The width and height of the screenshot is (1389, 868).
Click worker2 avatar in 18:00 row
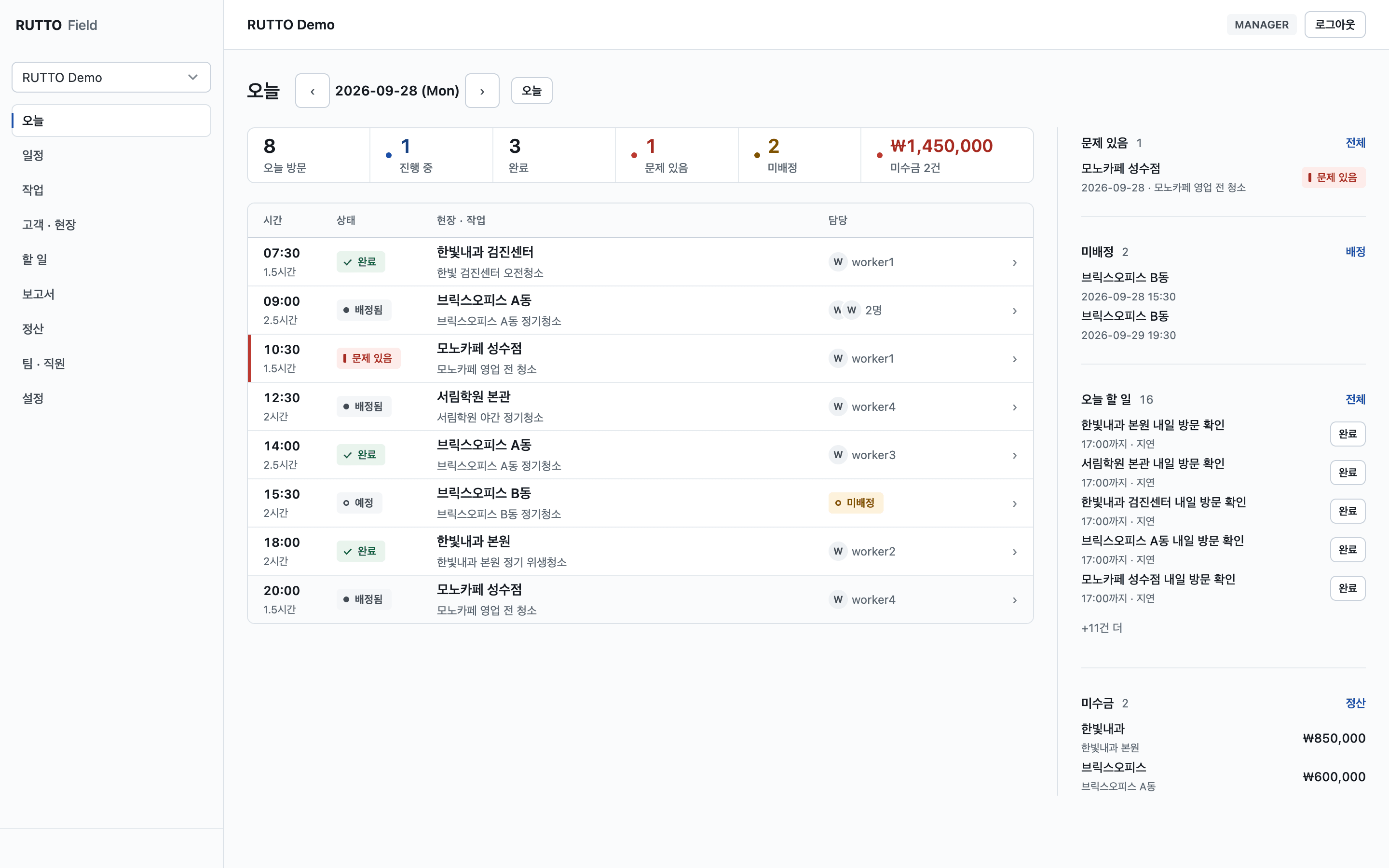[838, 551]
